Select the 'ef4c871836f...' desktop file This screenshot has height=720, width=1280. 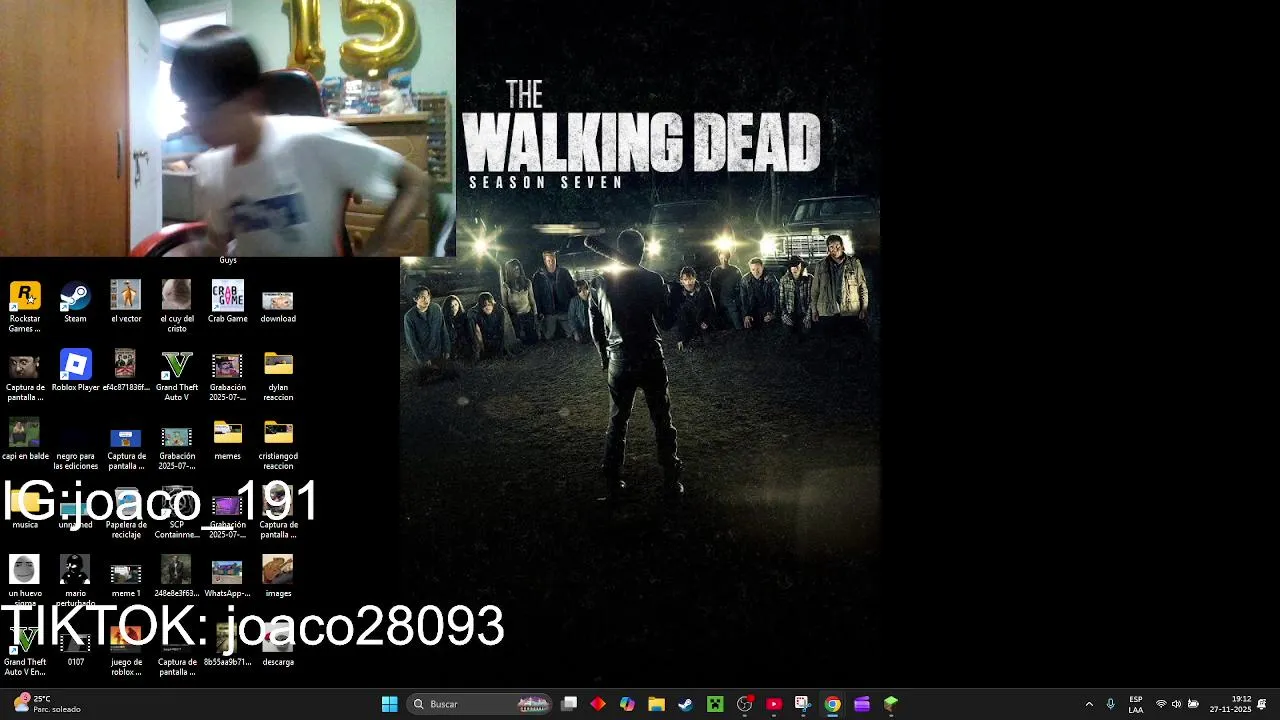click(x=126, y=371)
